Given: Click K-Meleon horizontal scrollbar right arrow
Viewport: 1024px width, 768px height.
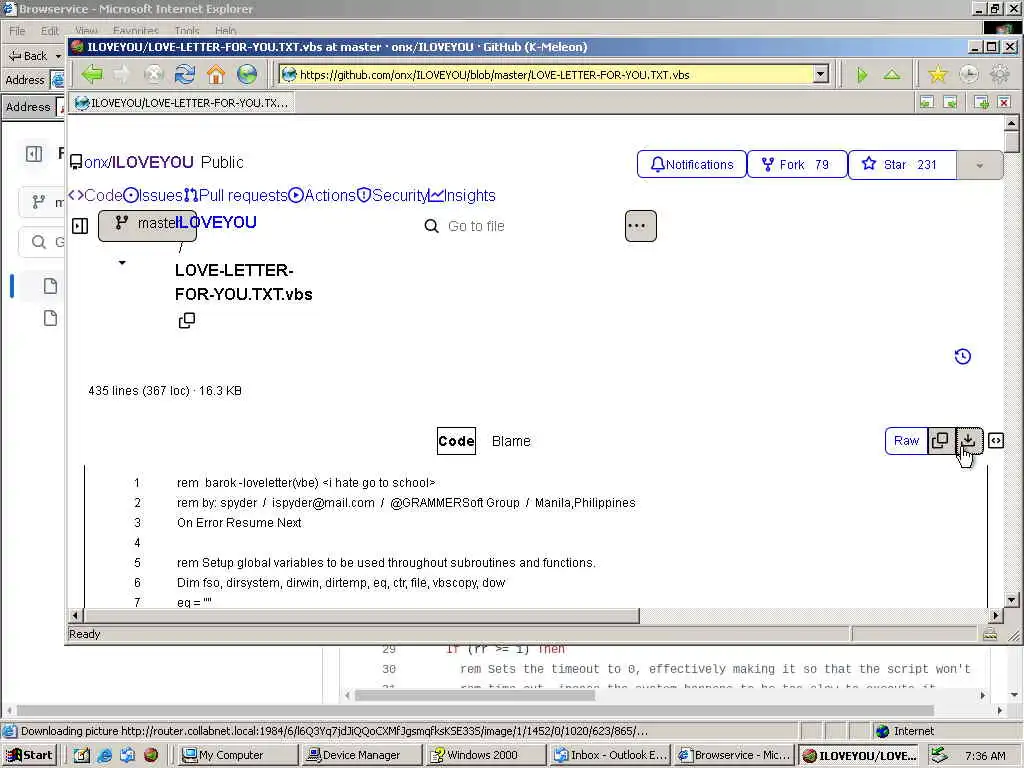Looking at the screenshot, I should pyautogui.click(x=997, y=615).
